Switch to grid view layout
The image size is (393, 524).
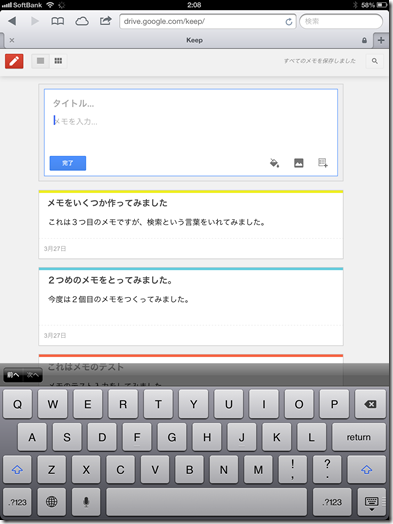click(x=58, y=61)
